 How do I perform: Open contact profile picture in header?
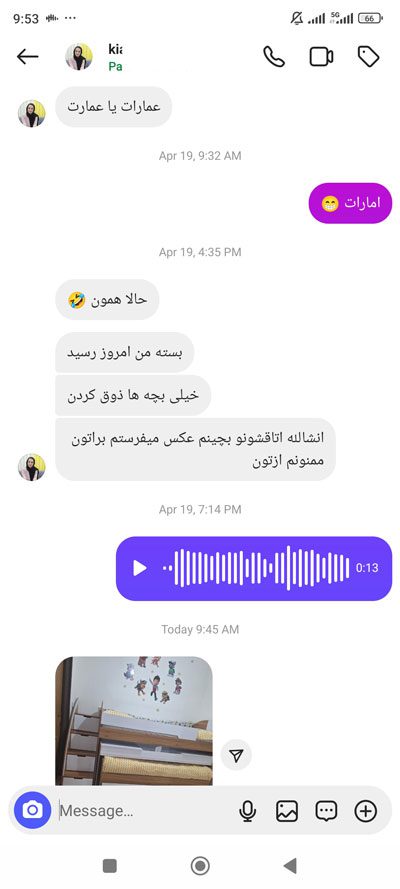click(79, 57)
